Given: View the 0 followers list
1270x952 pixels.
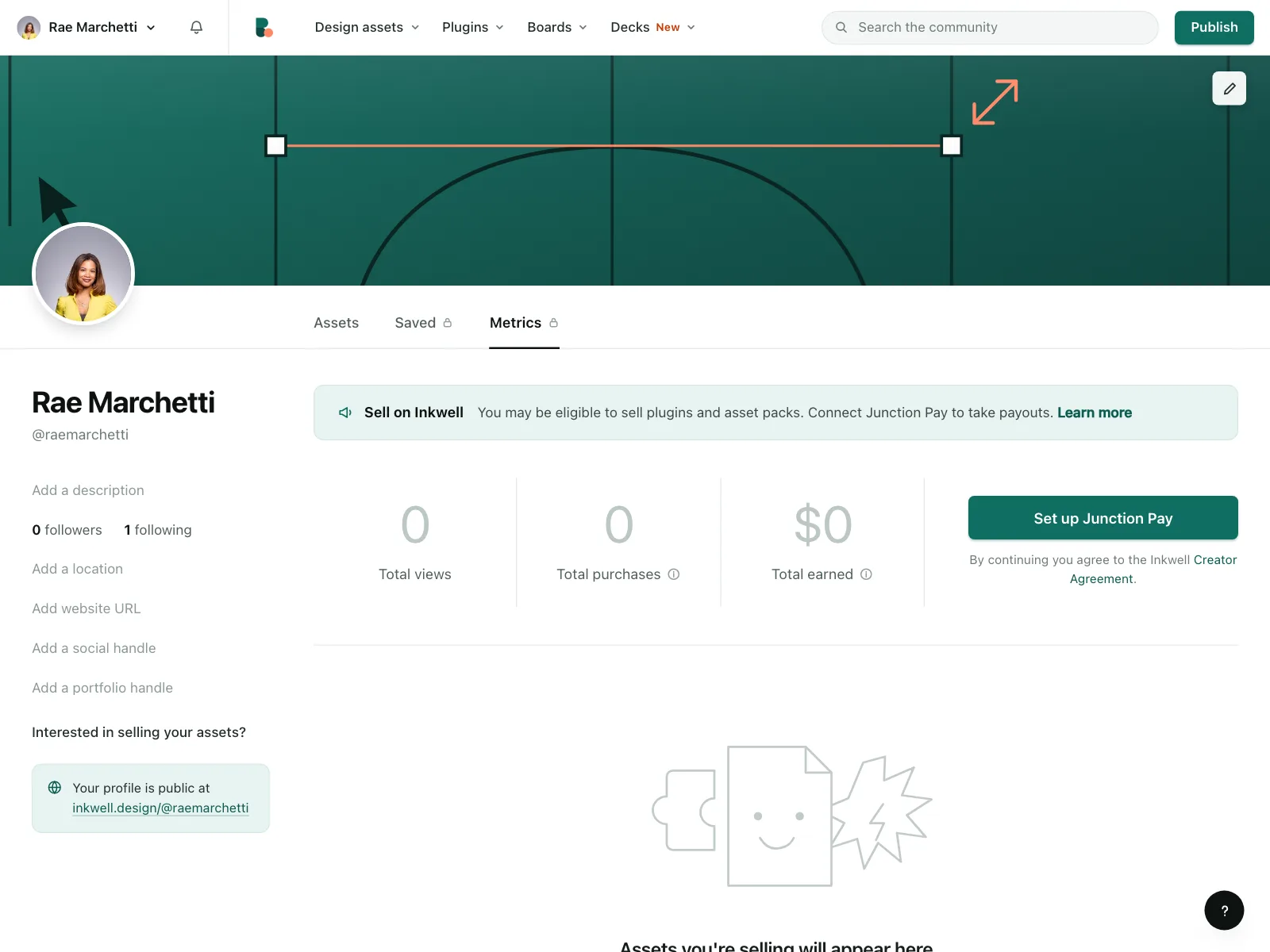Looking at the screenshot, I should tap(67, 530).
